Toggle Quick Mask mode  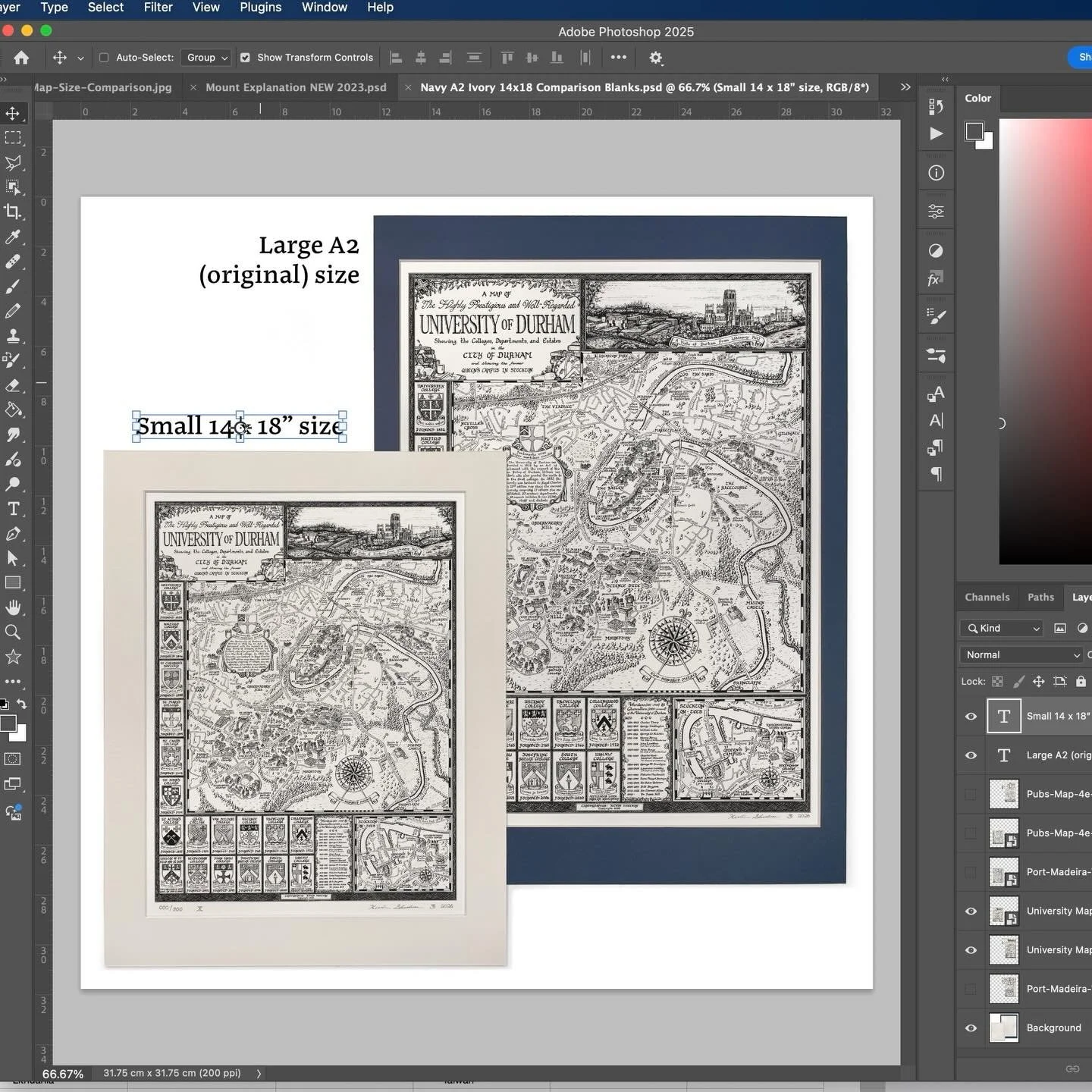[x=13, y=759]
